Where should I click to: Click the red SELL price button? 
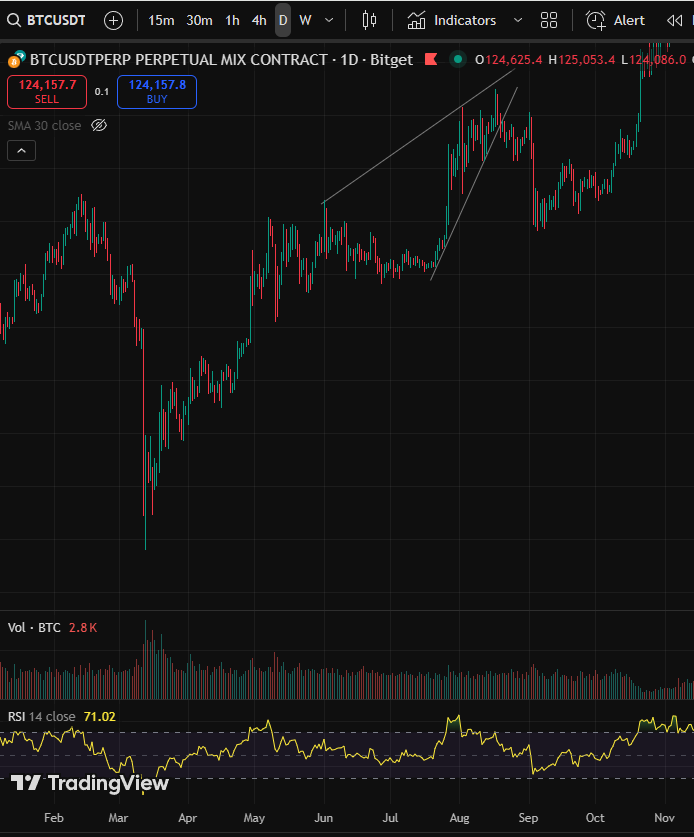pos(47,92)
